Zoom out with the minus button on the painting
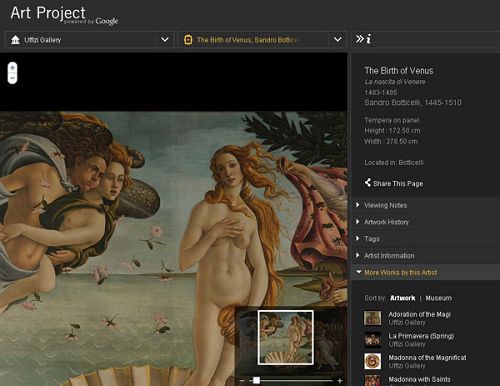The image size is (500, 386). (x=12, y=78)
